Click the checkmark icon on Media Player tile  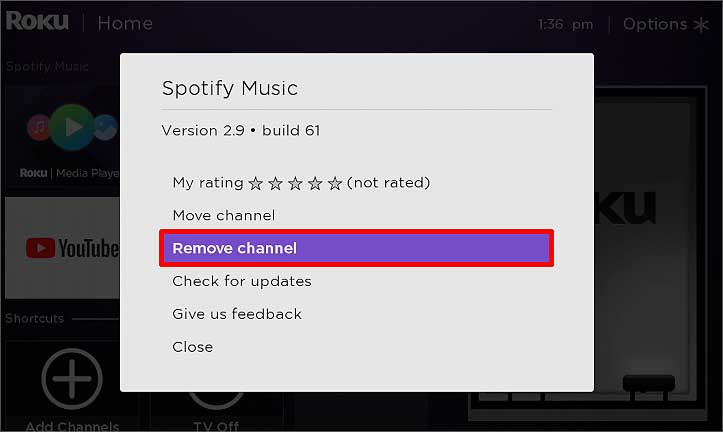click(x=105, y=128)
